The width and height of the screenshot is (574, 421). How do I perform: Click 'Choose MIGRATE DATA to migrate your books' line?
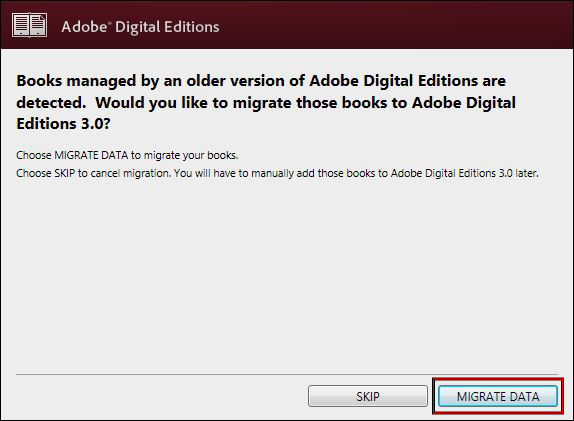[x=127, y=155]
